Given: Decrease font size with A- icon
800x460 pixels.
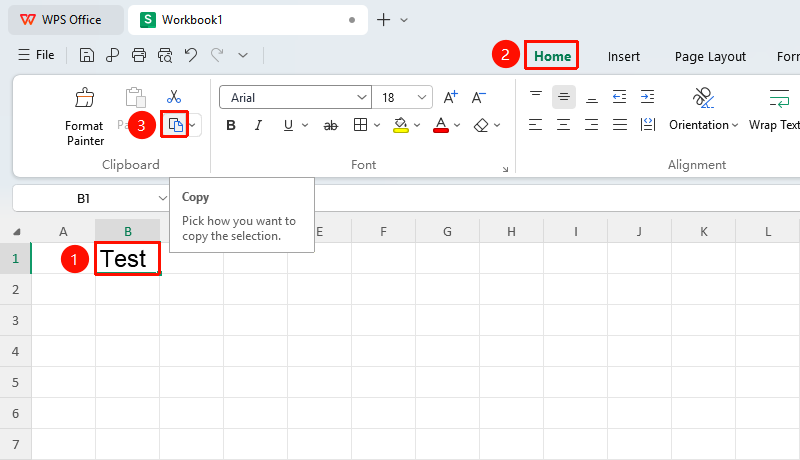Looking at the screenshot, I should point(479,97).
